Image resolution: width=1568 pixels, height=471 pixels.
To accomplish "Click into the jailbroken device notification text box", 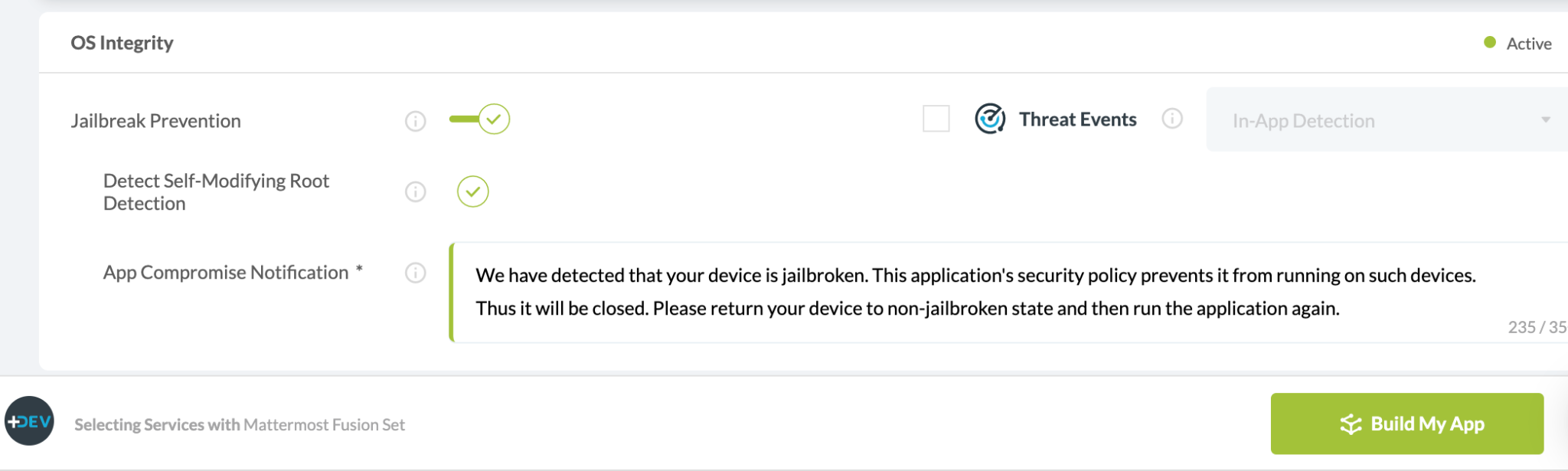I will point(1008,292).
